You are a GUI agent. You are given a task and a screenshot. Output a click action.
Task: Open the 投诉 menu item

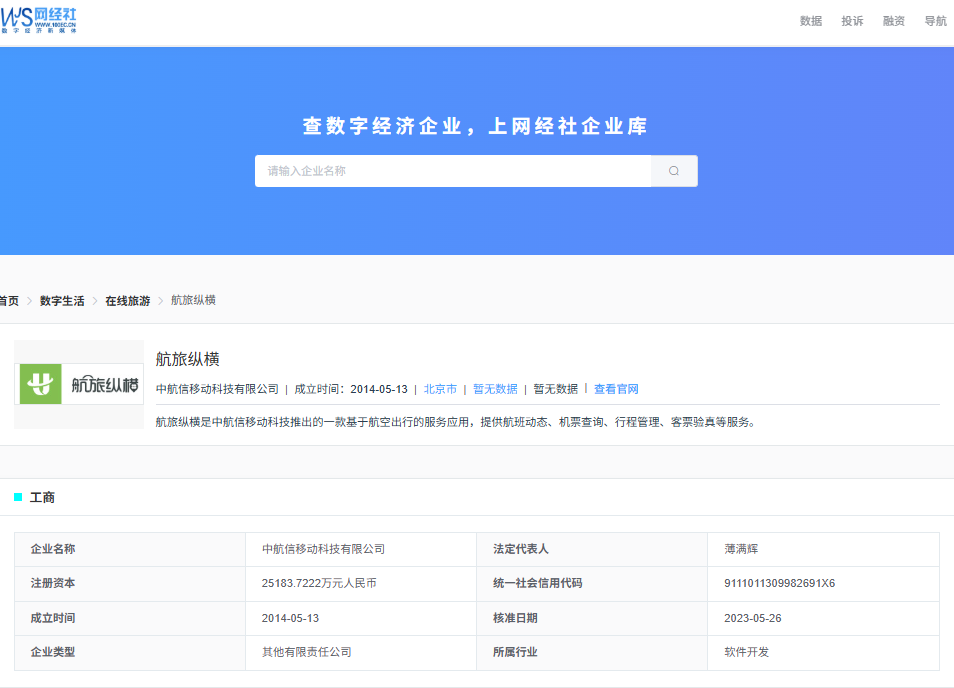click(852, 21)
